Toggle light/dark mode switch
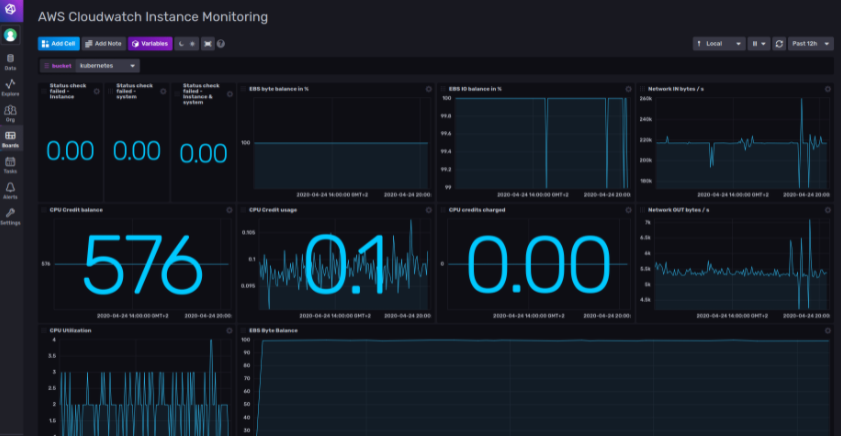 (187, 44)
